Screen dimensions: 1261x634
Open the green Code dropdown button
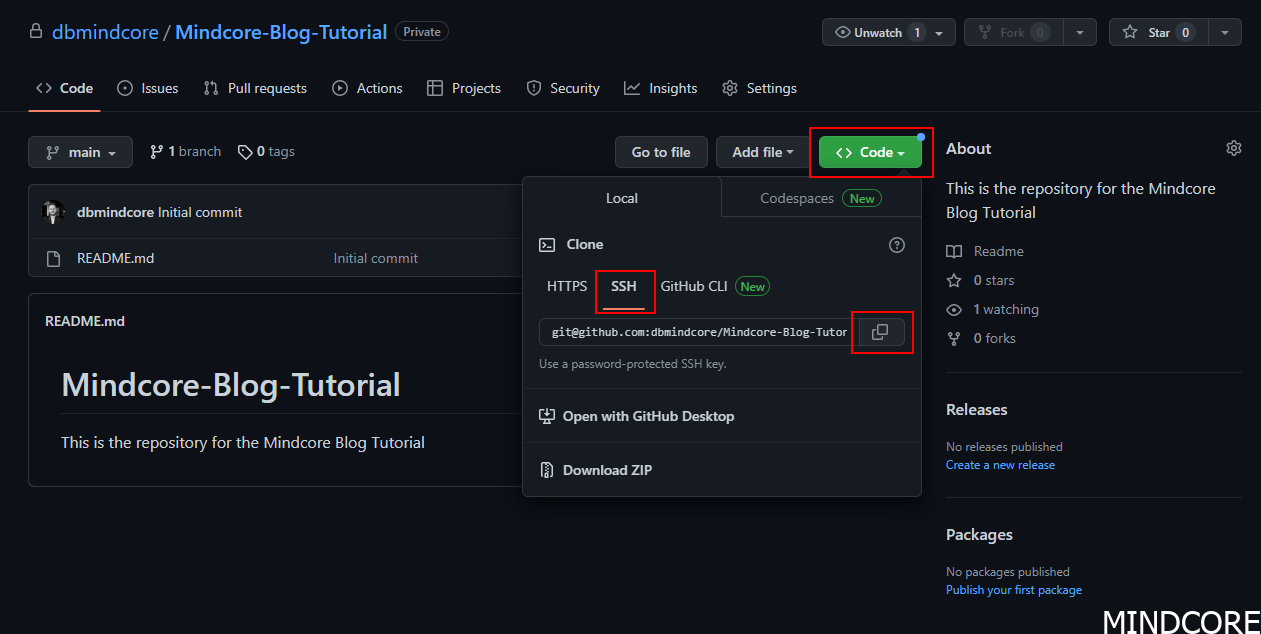870,152
